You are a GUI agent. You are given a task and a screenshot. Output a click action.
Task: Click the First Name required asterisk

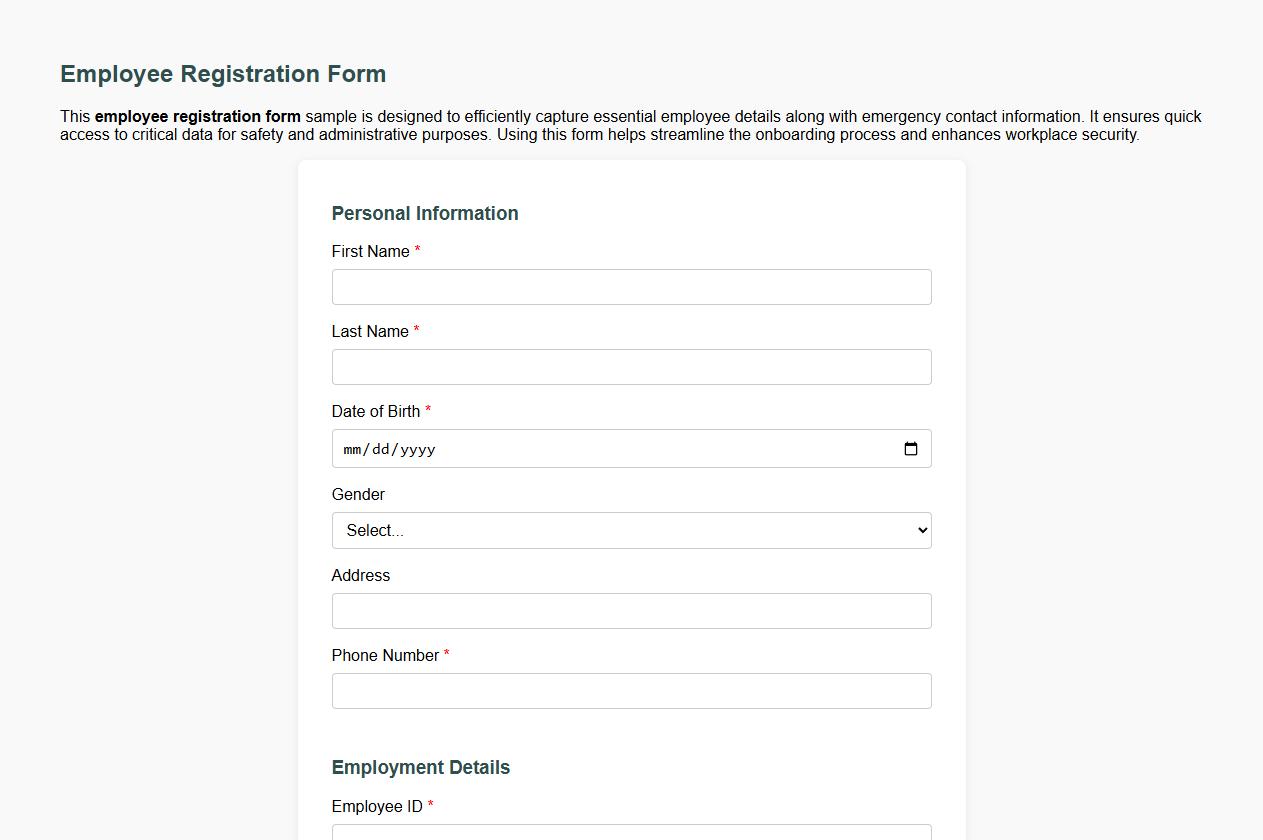point(416,251)
